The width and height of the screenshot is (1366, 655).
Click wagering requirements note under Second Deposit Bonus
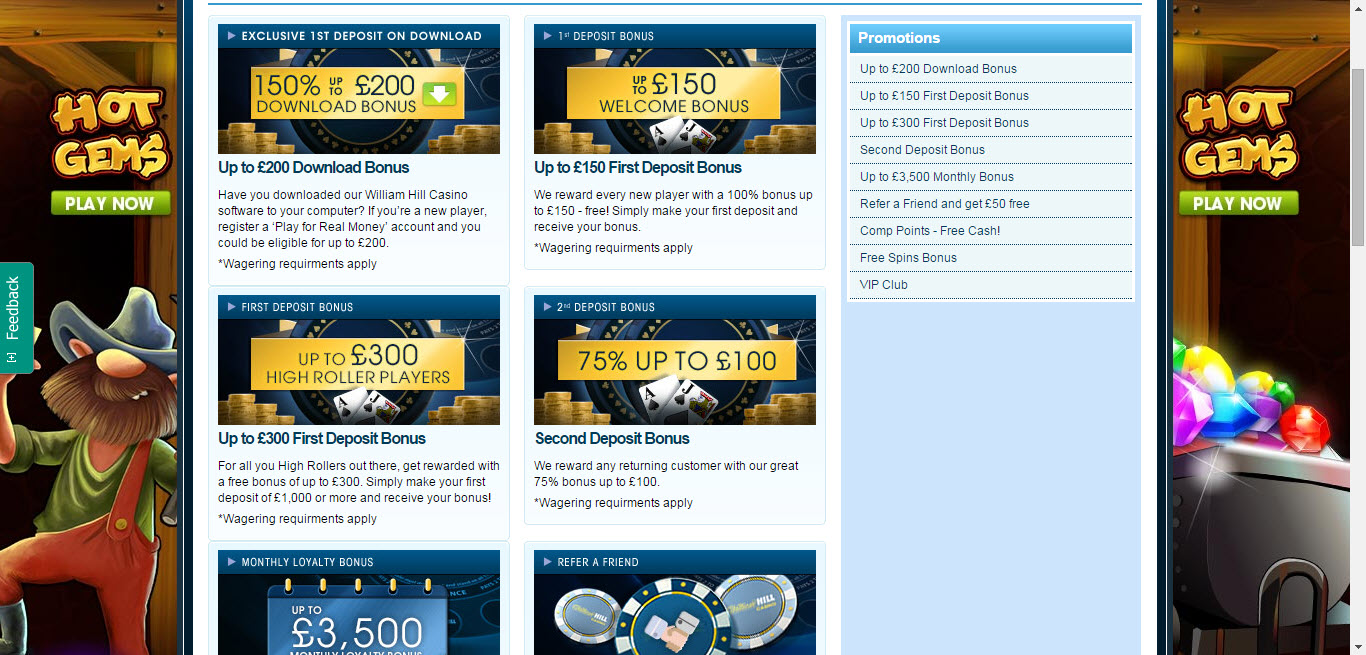coord(614,503)
